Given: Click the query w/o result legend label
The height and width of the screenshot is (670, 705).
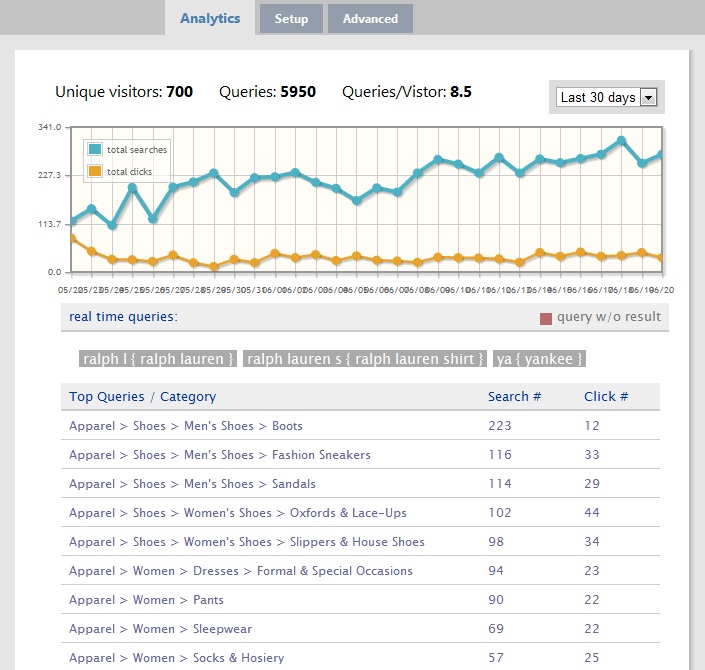Looking at the screenshot, I should (609, 317).
